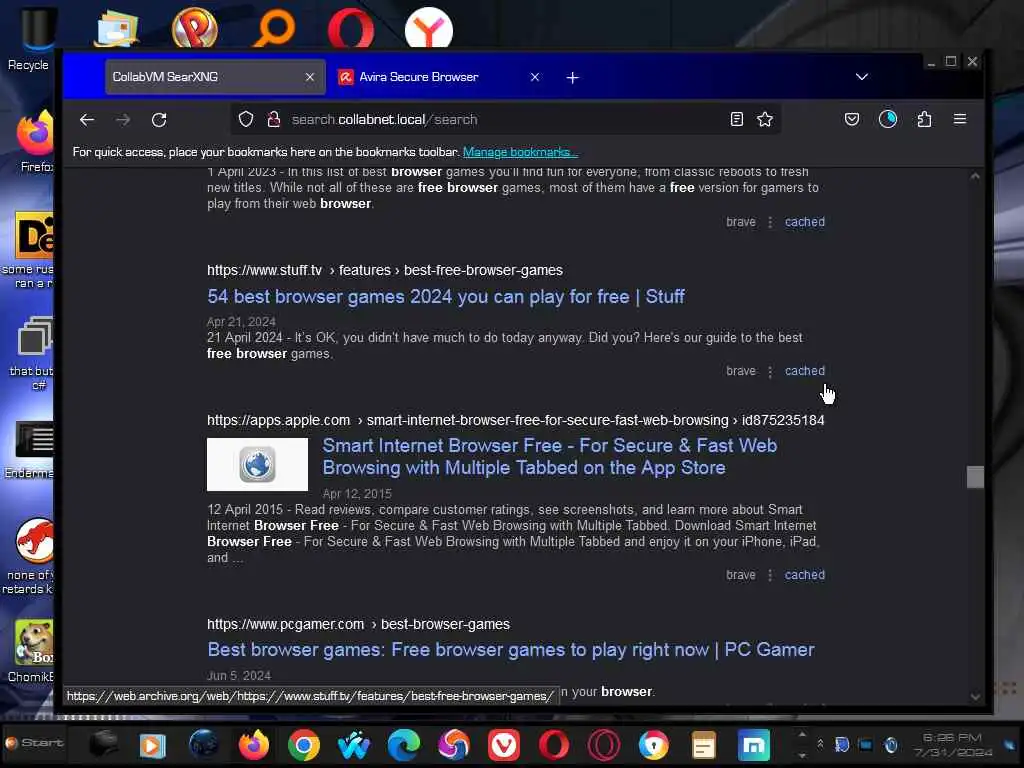Show hidden system tray icons chevron
The width and height of the screenshot is (1024, 768).
click(820, 744)
